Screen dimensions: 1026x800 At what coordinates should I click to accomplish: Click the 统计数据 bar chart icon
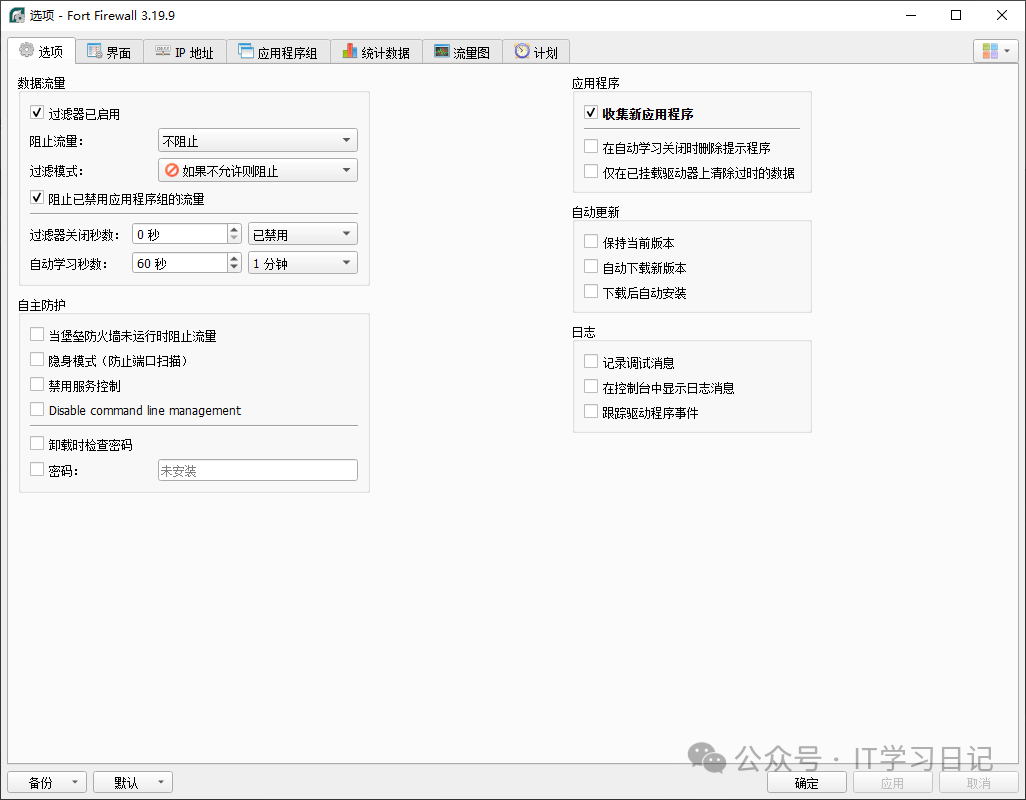350,52
